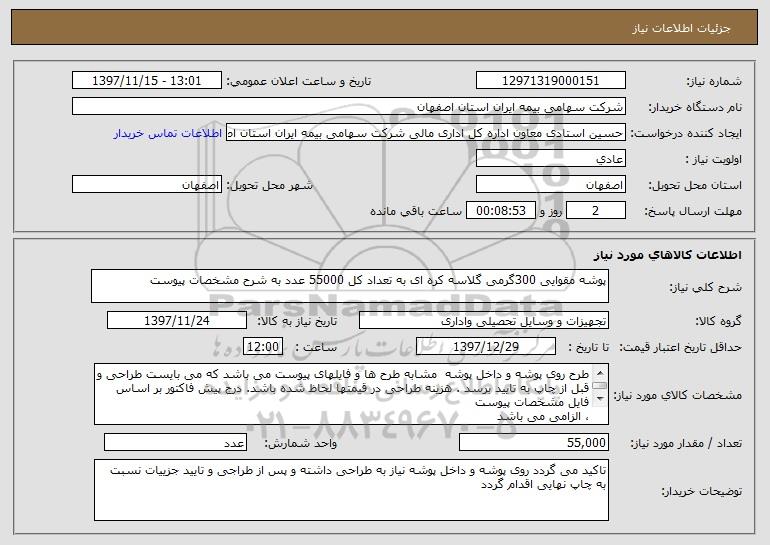Click the حداقل تاریخ اعتبار قیمت label
This screenshot has width=770, height=545.
[680, 347]
